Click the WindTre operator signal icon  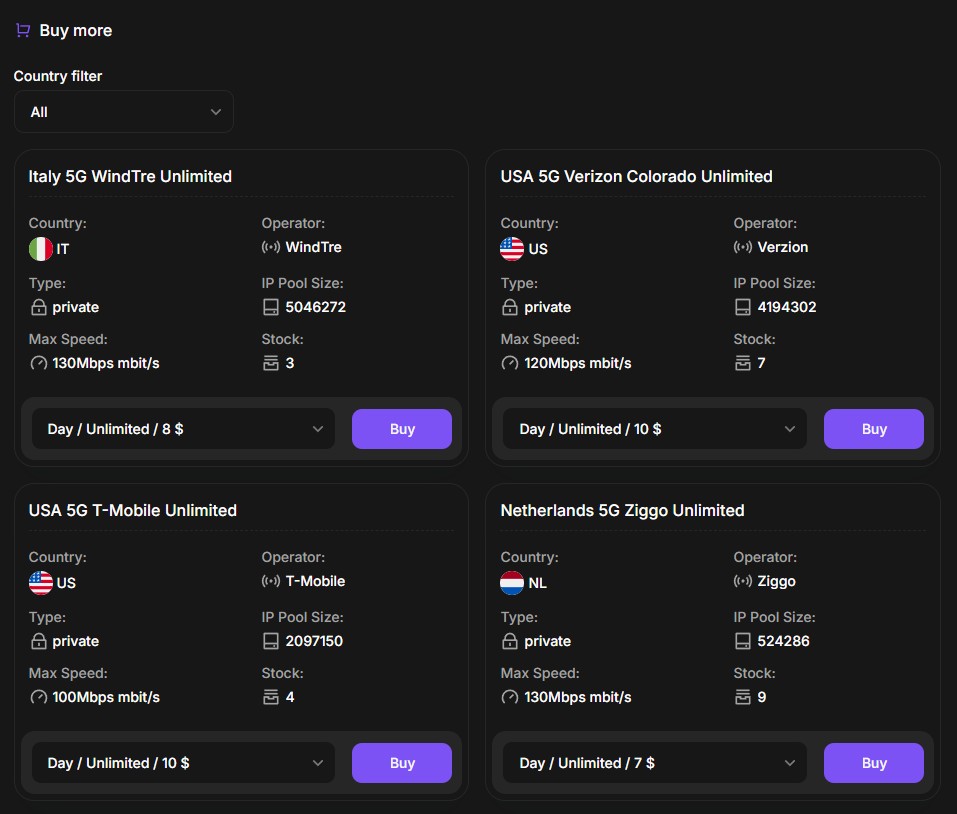pyautogui.click(x=271, y=247)
